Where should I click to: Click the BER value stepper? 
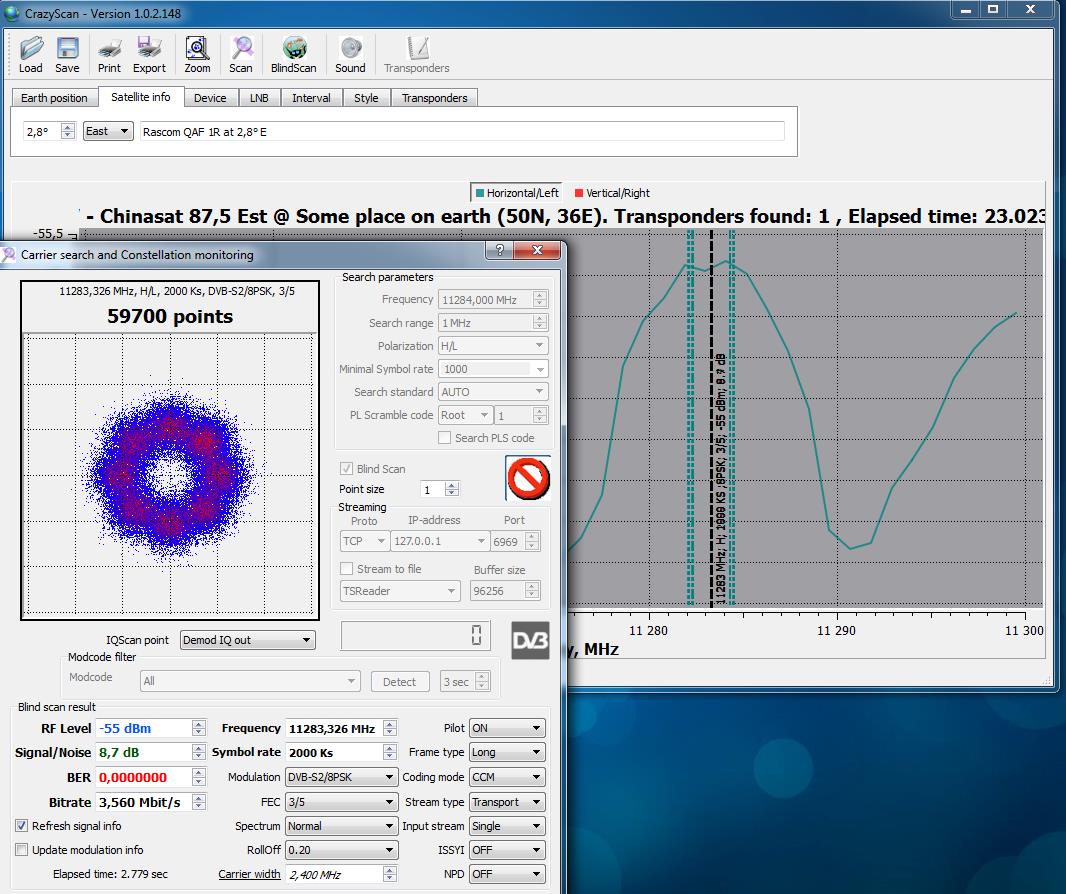click(199, 777)
